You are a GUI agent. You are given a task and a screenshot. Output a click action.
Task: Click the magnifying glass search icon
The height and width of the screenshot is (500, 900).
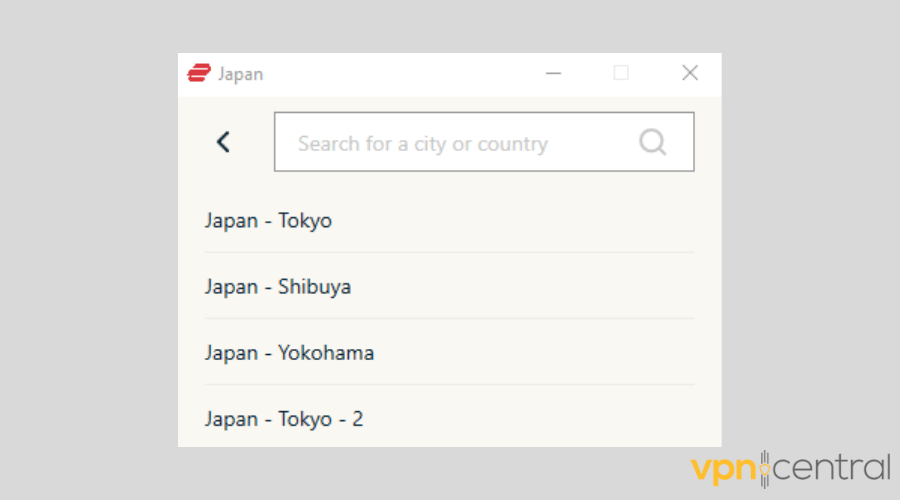[652, 142]
